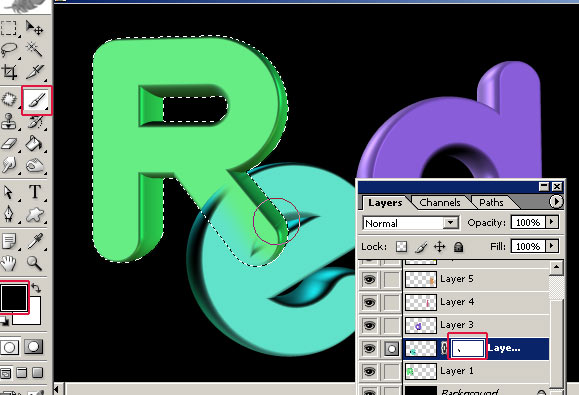Select the Type tool
This screenshot has height=395, width=579.
(x=34, y=192)
